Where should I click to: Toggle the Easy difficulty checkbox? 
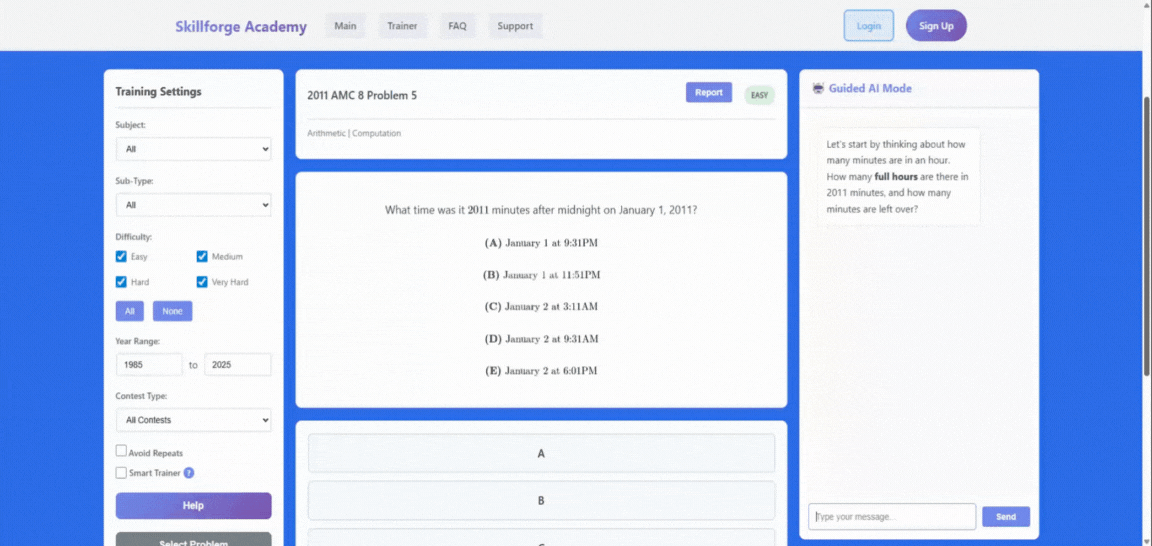(121, 256)
